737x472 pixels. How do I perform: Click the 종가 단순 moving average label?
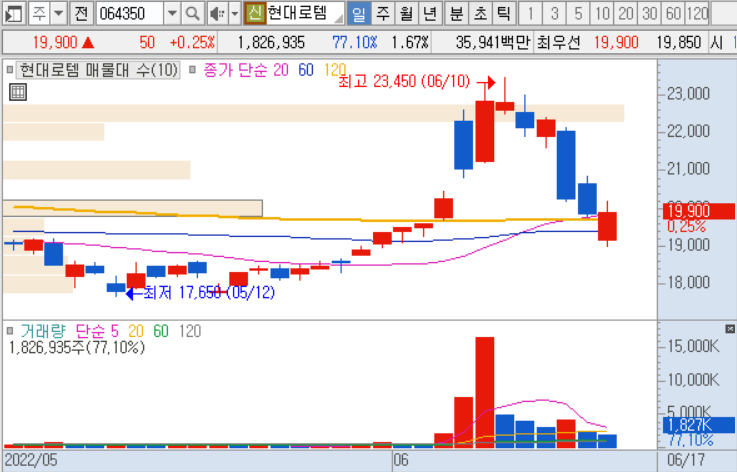point(235,70)
